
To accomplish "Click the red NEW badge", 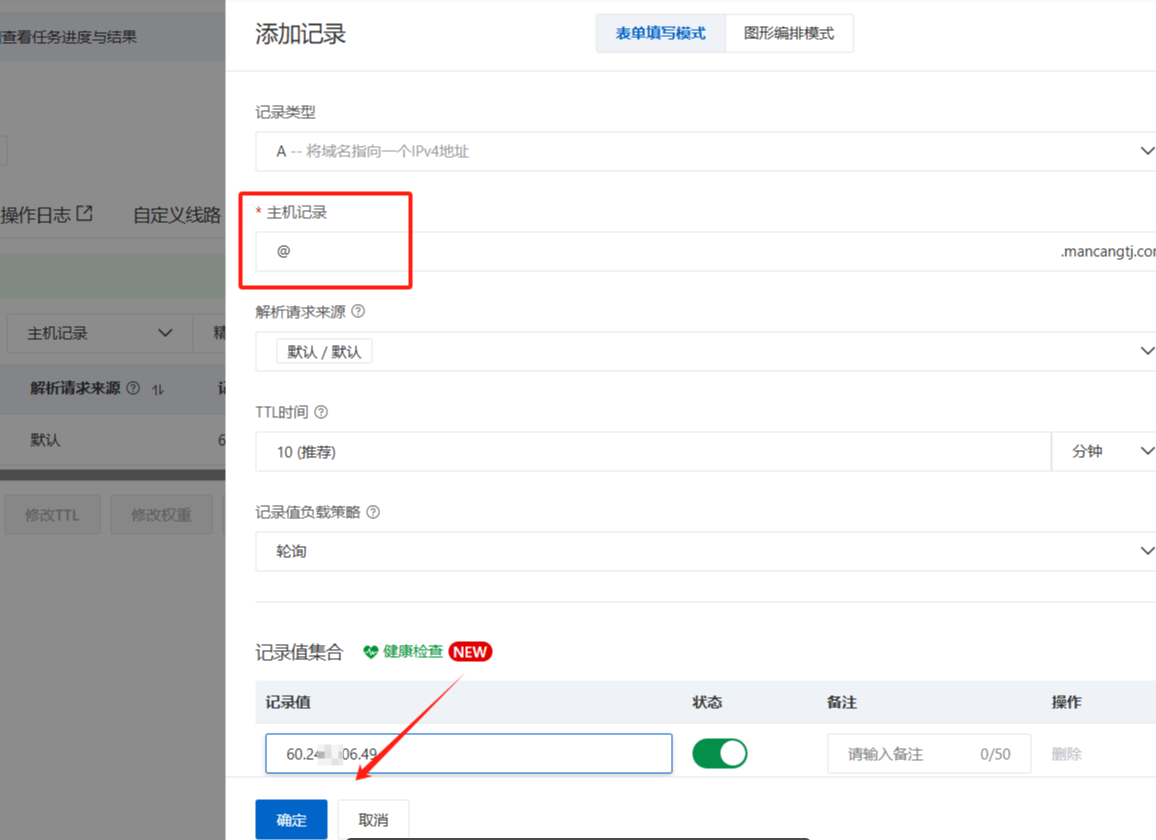I will (470, 652).
